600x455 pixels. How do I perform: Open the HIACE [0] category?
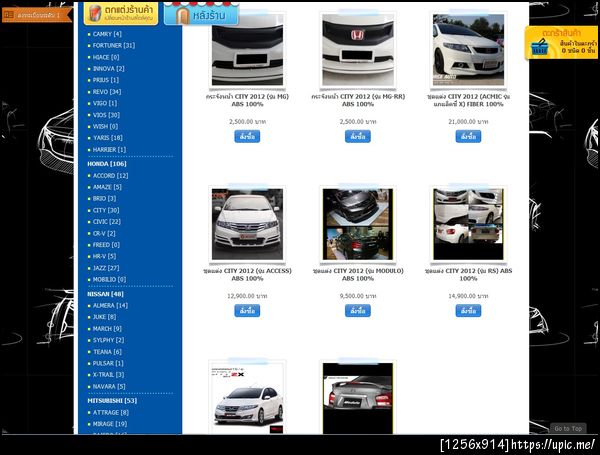click(x=106, y=57)
